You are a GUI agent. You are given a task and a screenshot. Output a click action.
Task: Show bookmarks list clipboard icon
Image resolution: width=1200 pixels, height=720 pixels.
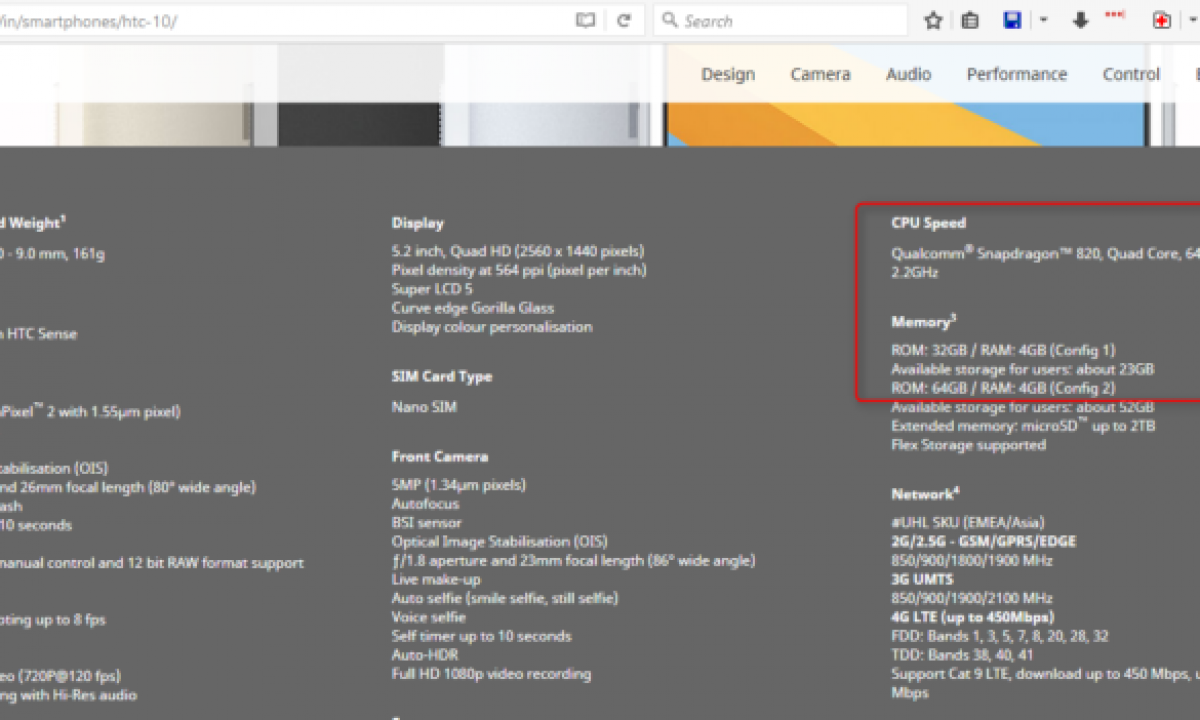[x=970, y=21]
